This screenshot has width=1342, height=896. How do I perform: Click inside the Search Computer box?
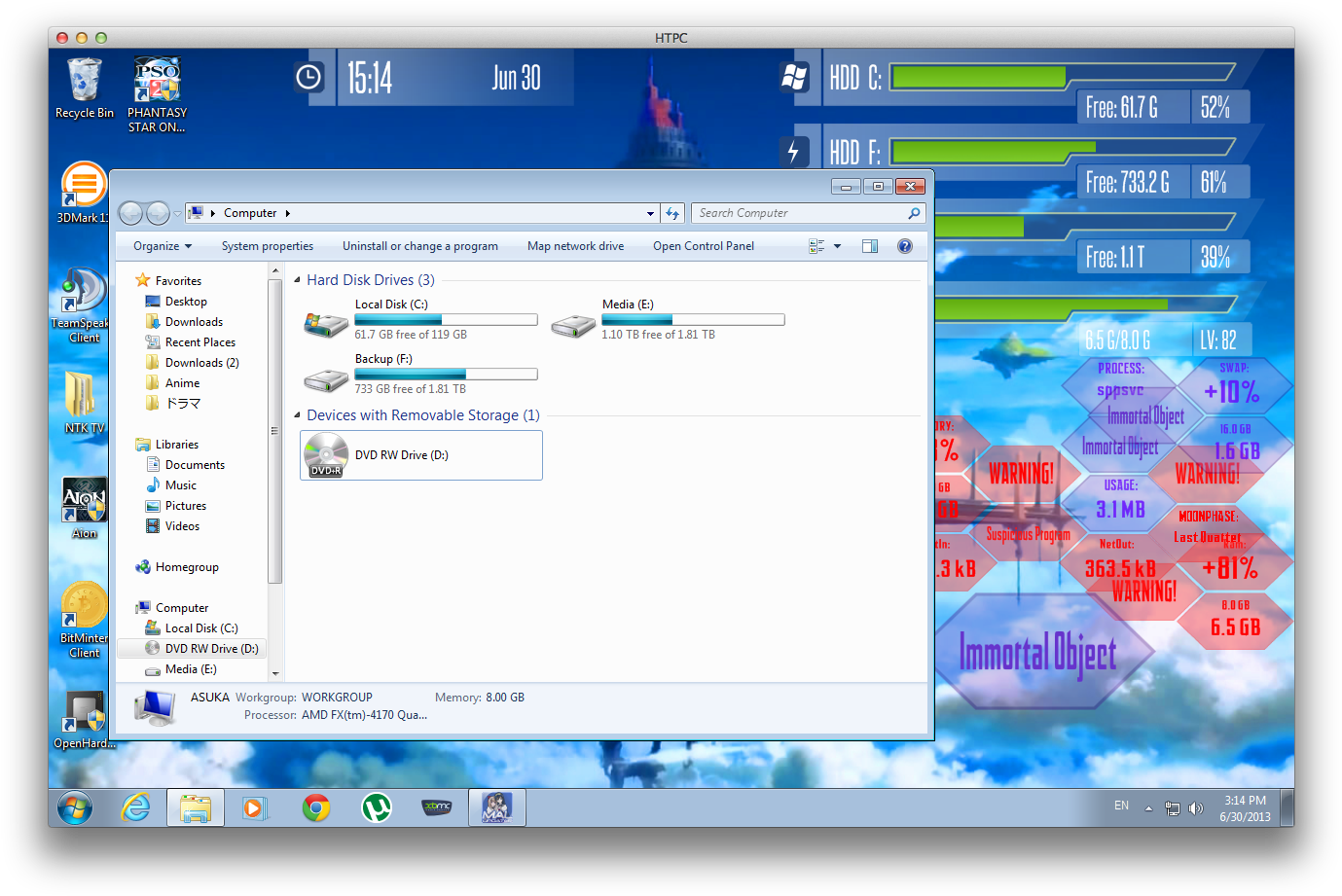coord(798,212)
